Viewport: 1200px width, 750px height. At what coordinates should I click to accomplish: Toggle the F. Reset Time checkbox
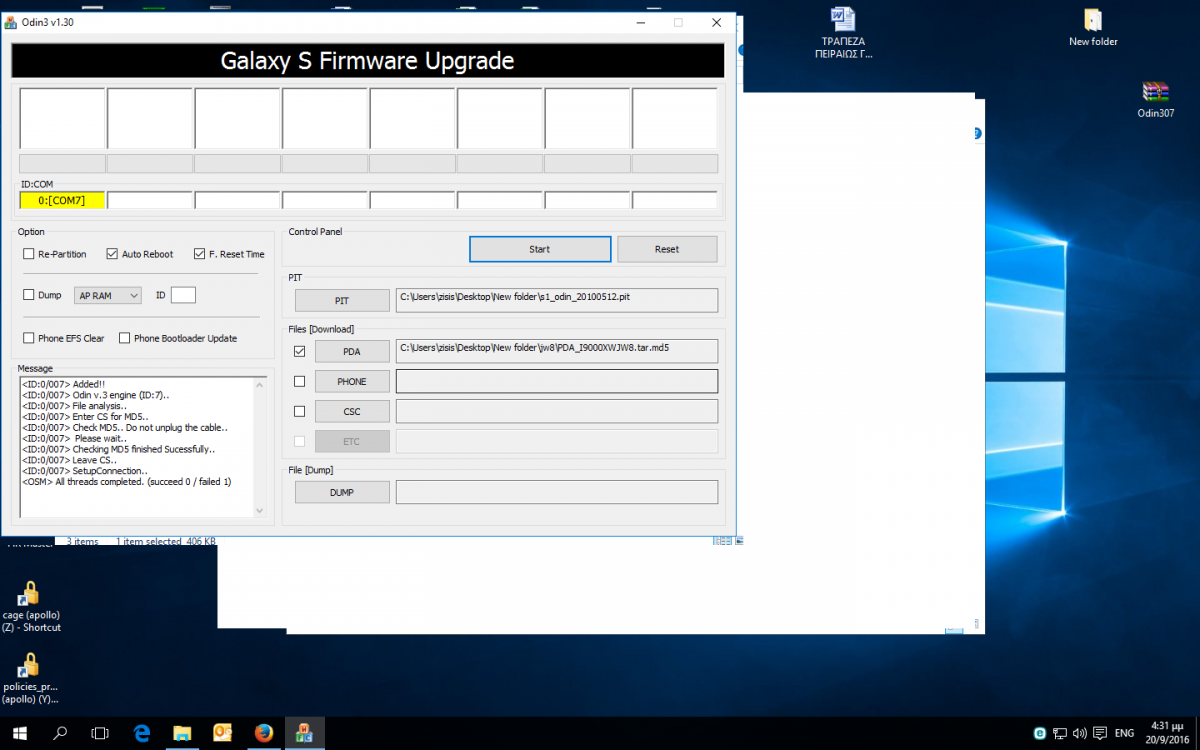199,254
